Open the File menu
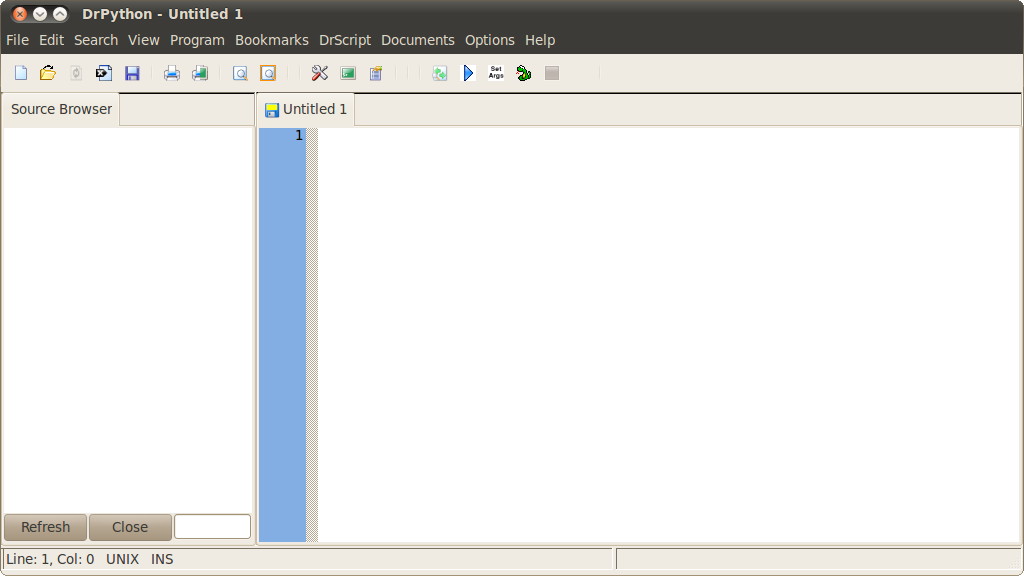The width and height of the screenshot is (1024, 576). click(18, 40)
